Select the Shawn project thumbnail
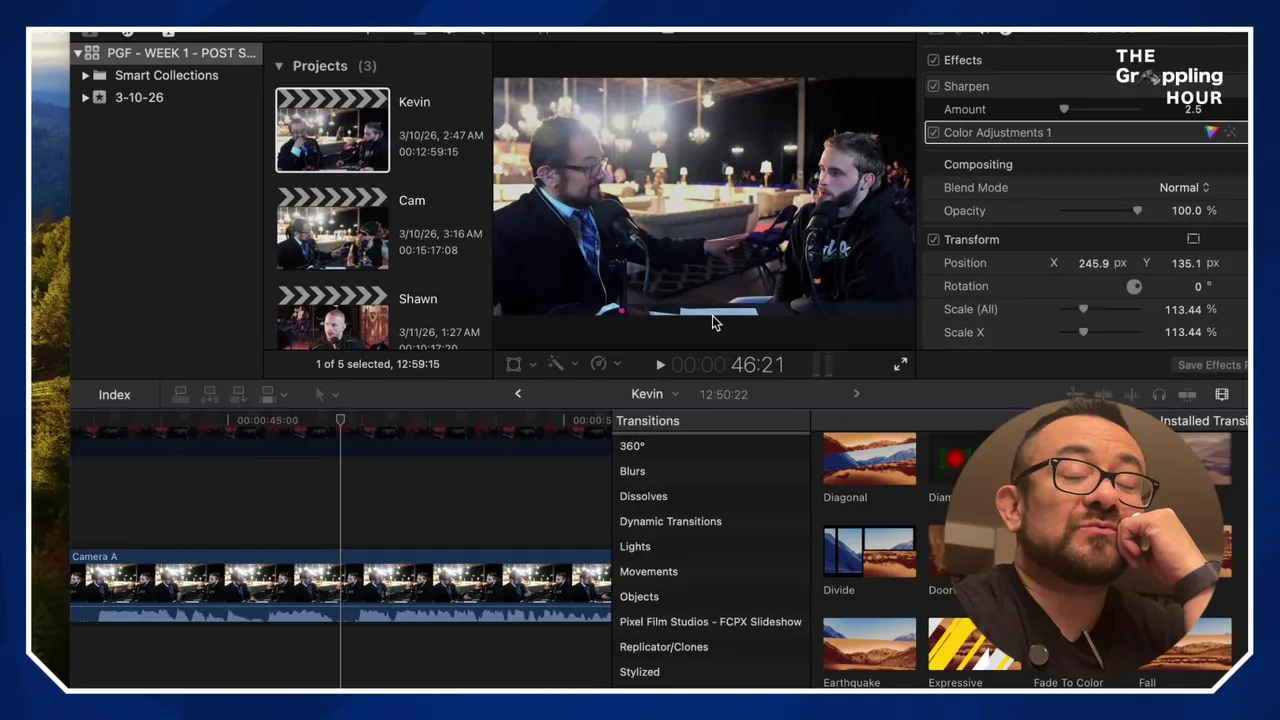The image size is (1280, 720). click(333, 318)
